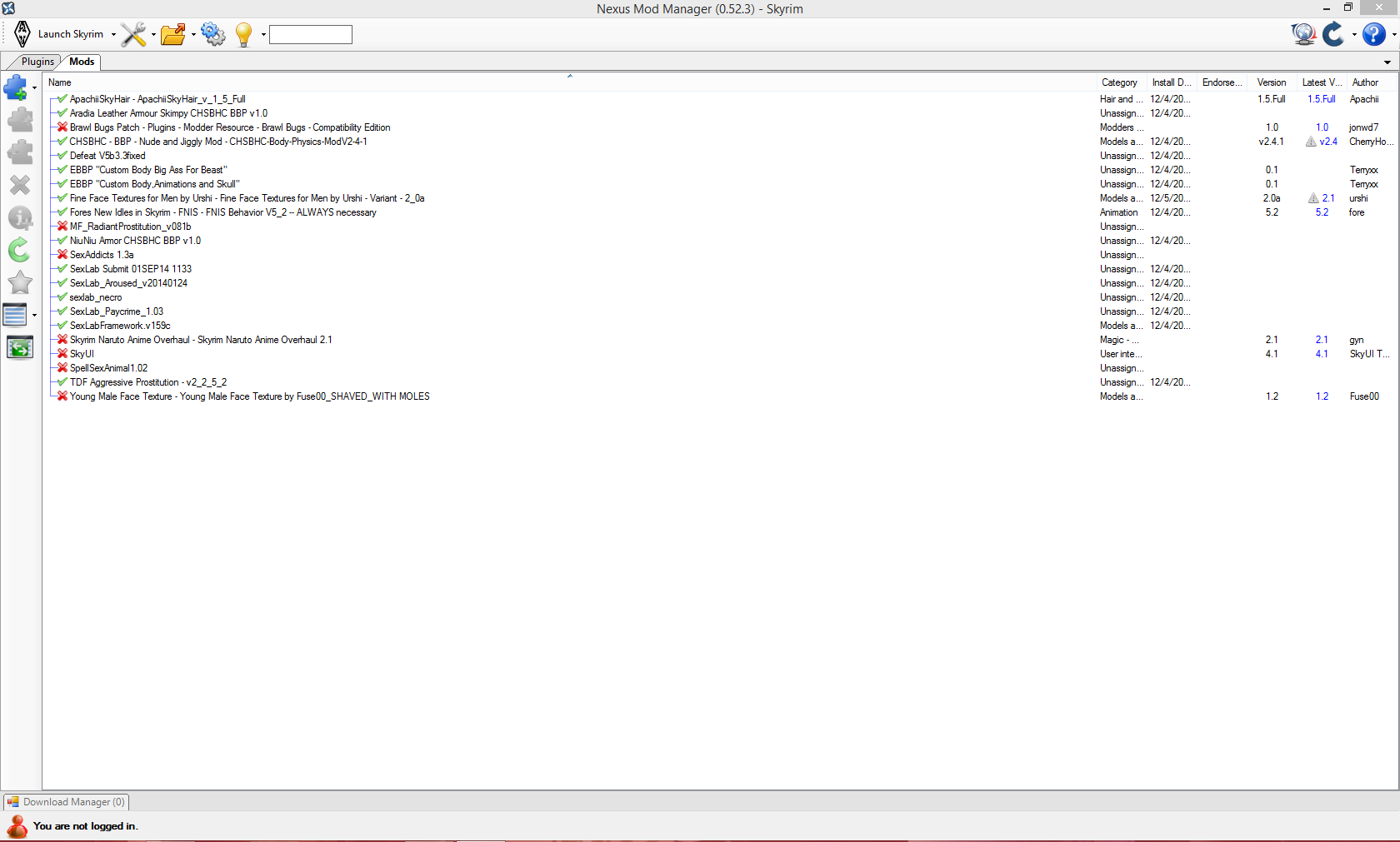Sort by the Name column header
Viewport: 1400px width, 842px height.
click(x=569, y=82)
